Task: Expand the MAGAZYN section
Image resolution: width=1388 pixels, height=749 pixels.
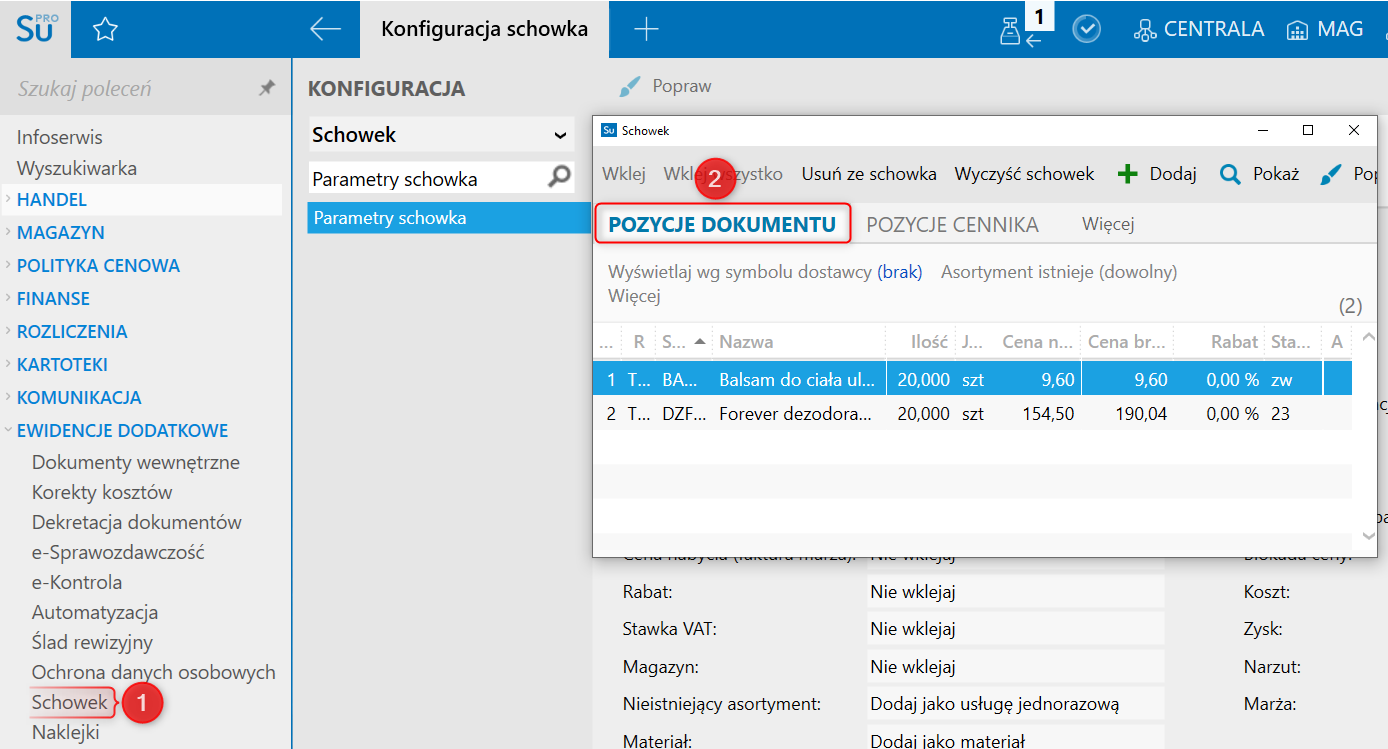Action: tap(8, 232)
